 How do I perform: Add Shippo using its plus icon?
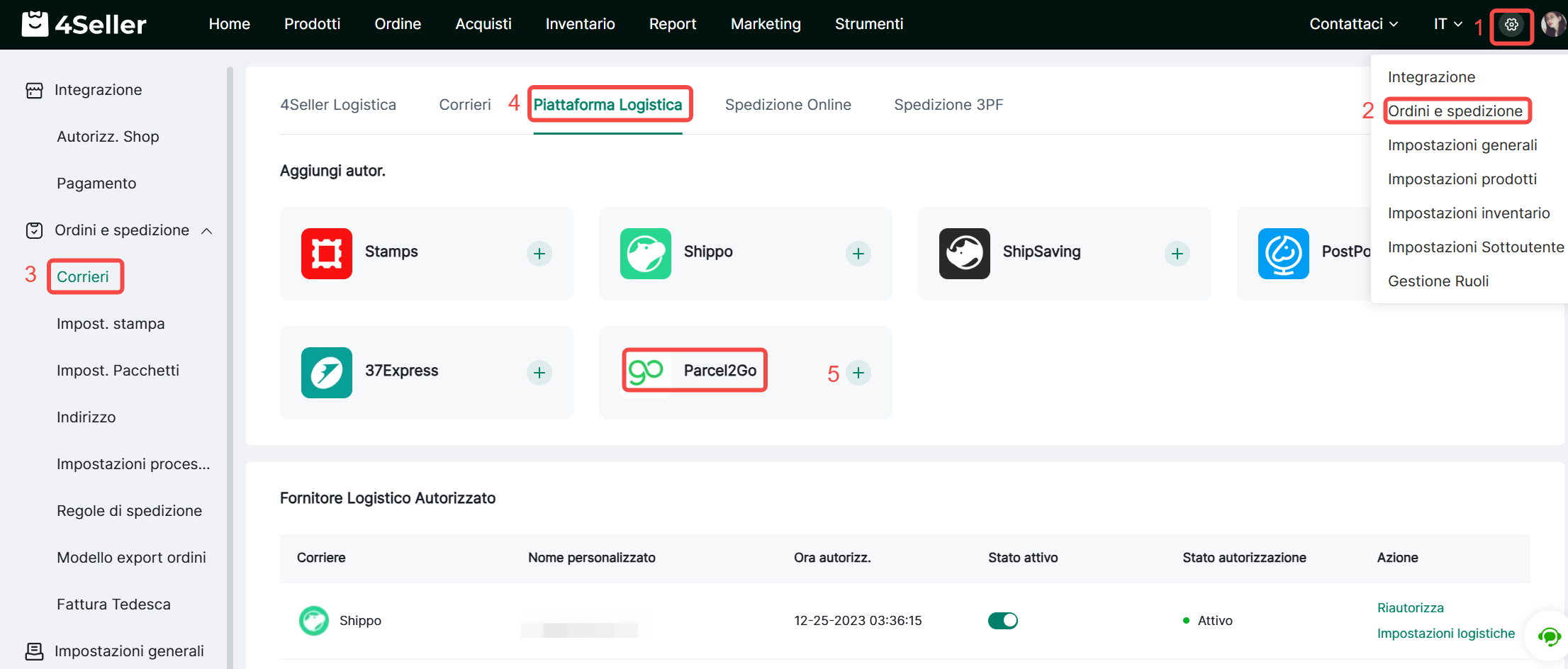[x=858, y=254]
